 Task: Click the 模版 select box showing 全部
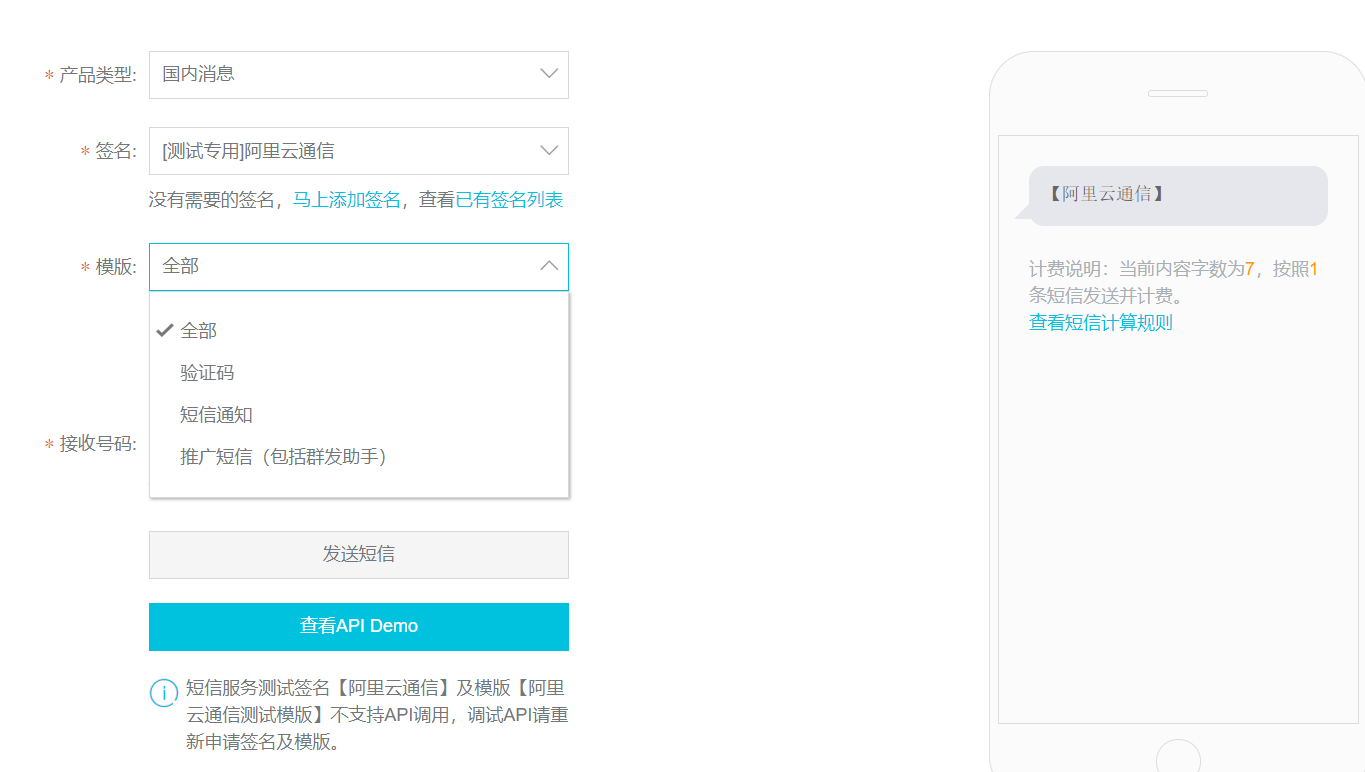pos(340,267)
